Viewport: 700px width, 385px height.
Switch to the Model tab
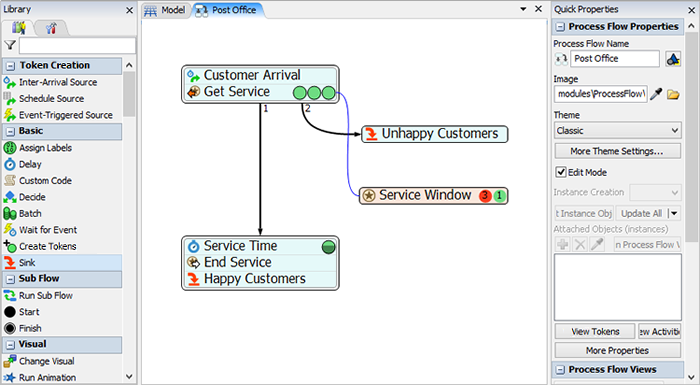coord(165,10)
